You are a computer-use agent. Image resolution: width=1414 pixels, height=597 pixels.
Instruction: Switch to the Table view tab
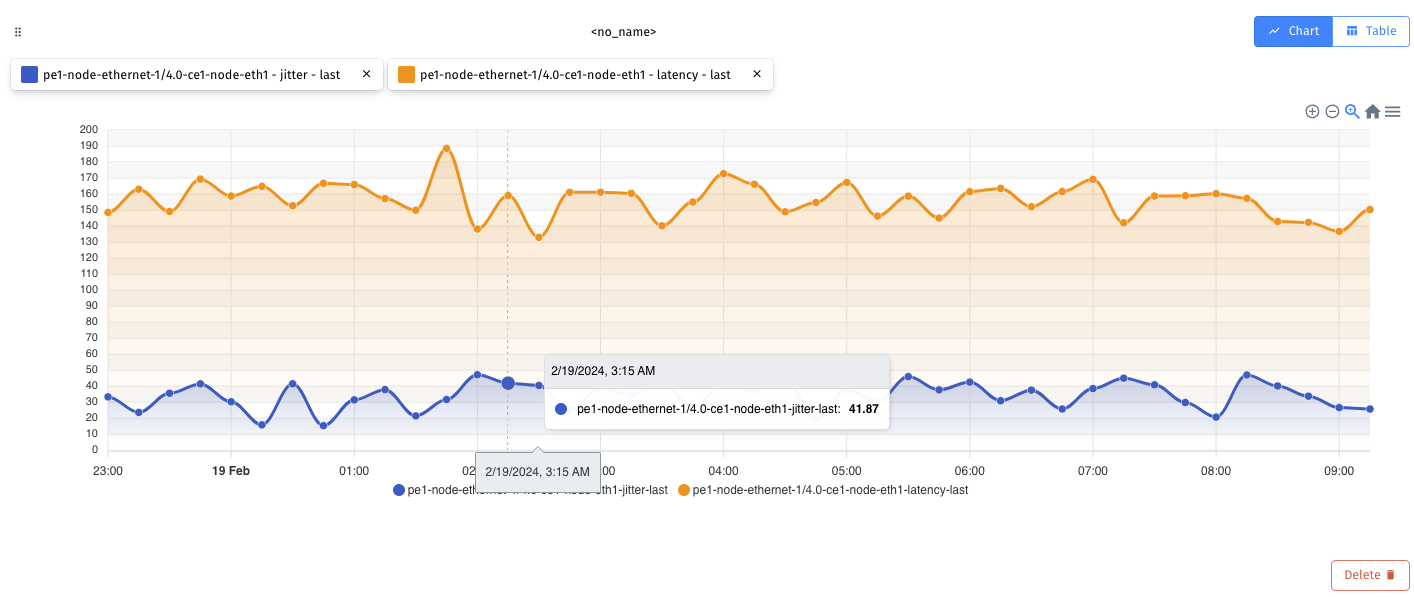tap(1371, 31)
